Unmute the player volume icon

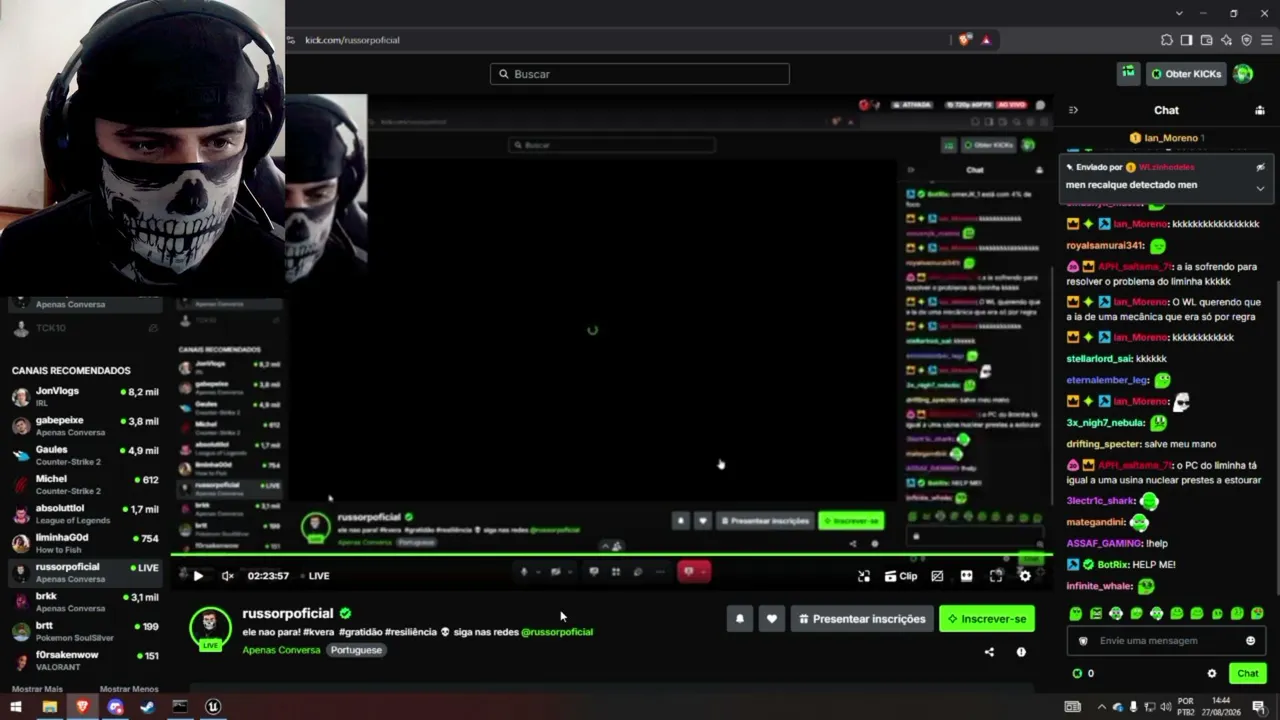coord(227,576)
